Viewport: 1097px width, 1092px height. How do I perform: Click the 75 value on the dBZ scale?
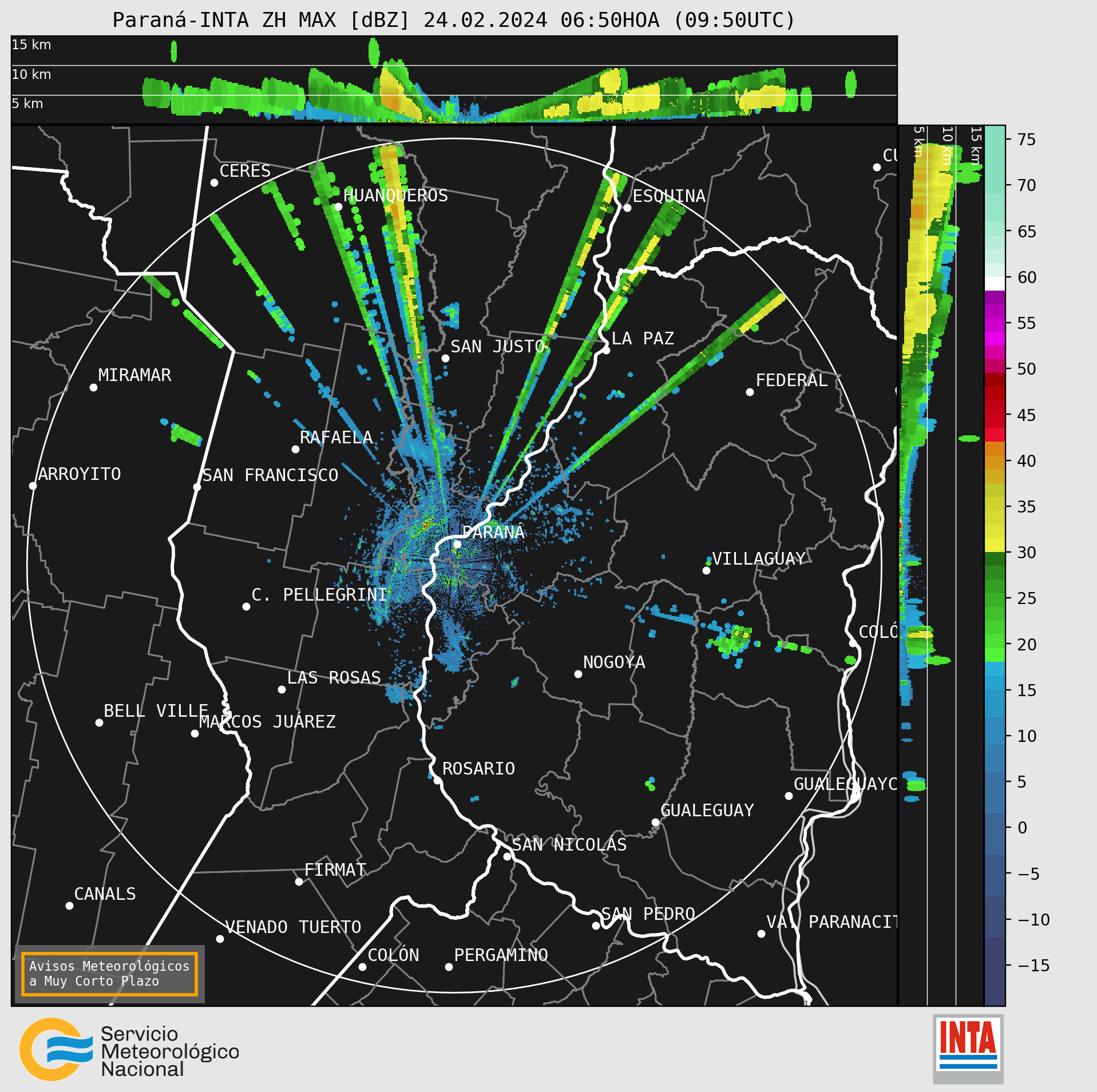(1027, 140)
